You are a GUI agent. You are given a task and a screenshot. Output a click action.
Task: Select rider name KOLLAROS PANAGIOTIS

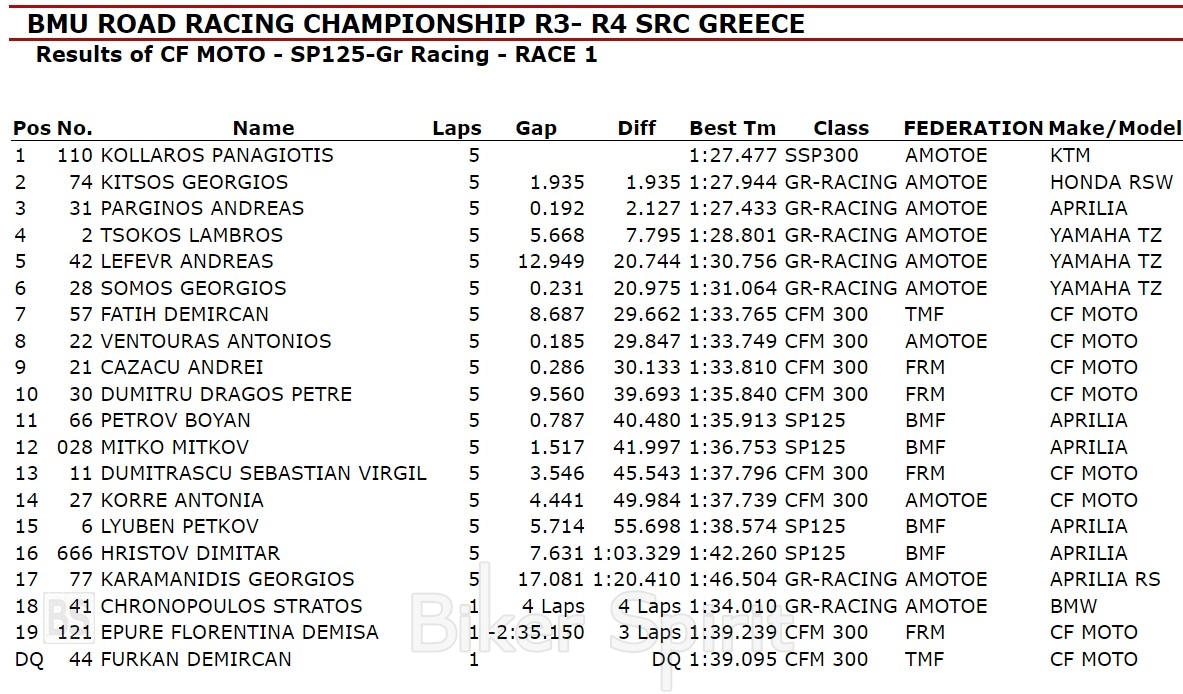217,155
